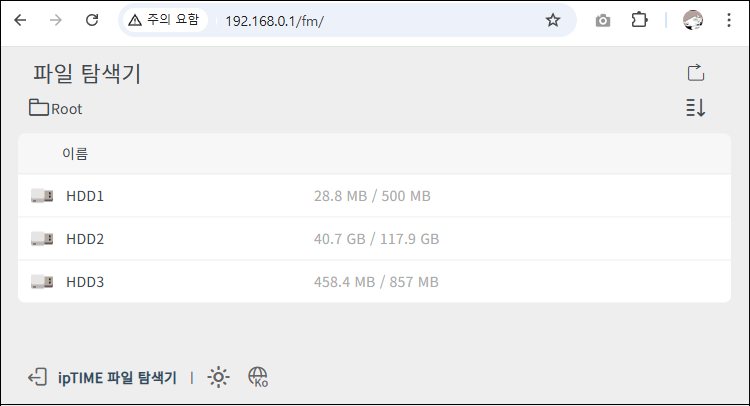
Task: Open the sort order icon
Action: click(695, 108)
